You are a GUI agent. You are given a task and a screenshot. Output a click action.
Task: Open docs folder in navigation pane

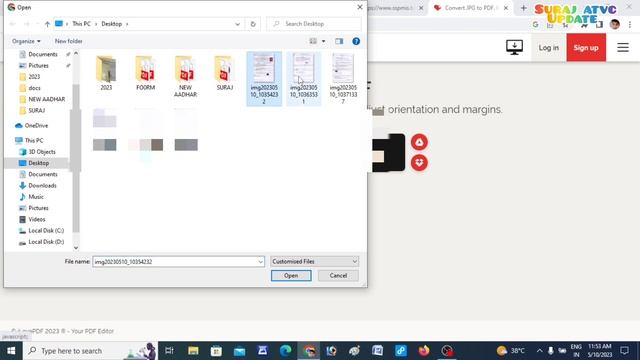34,88
